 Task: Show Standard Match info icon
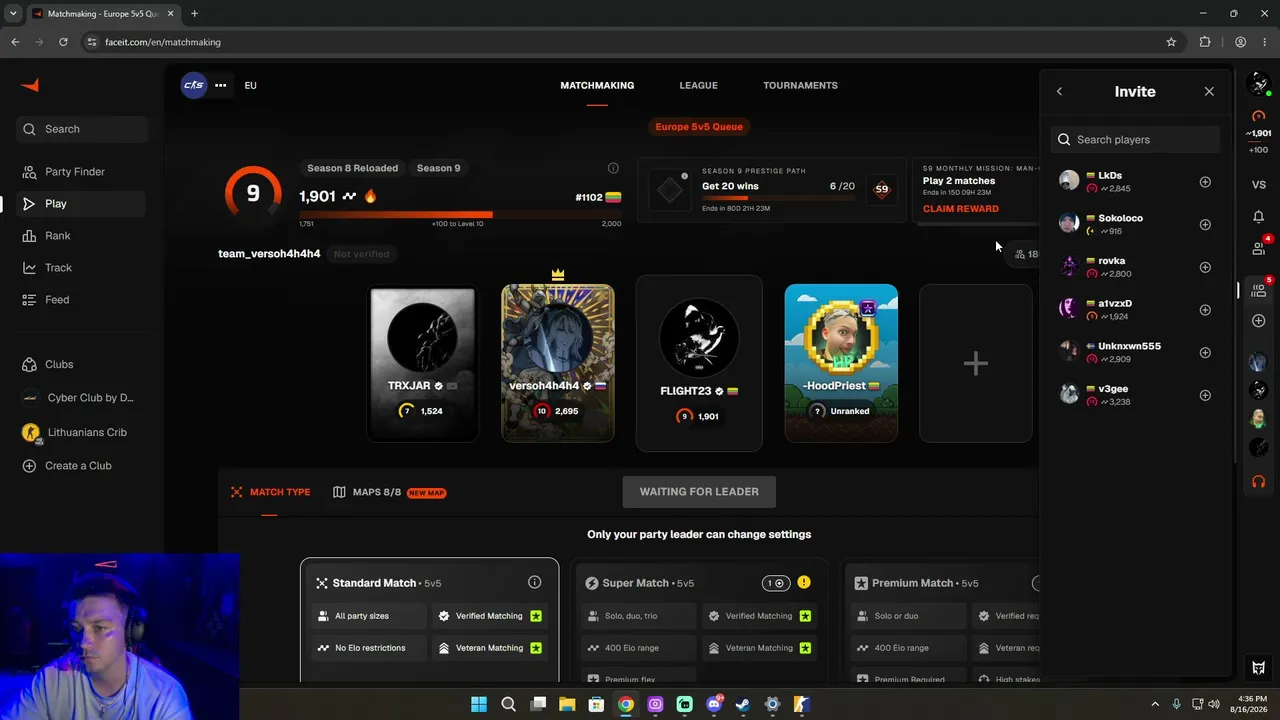[x=534, y=582]
